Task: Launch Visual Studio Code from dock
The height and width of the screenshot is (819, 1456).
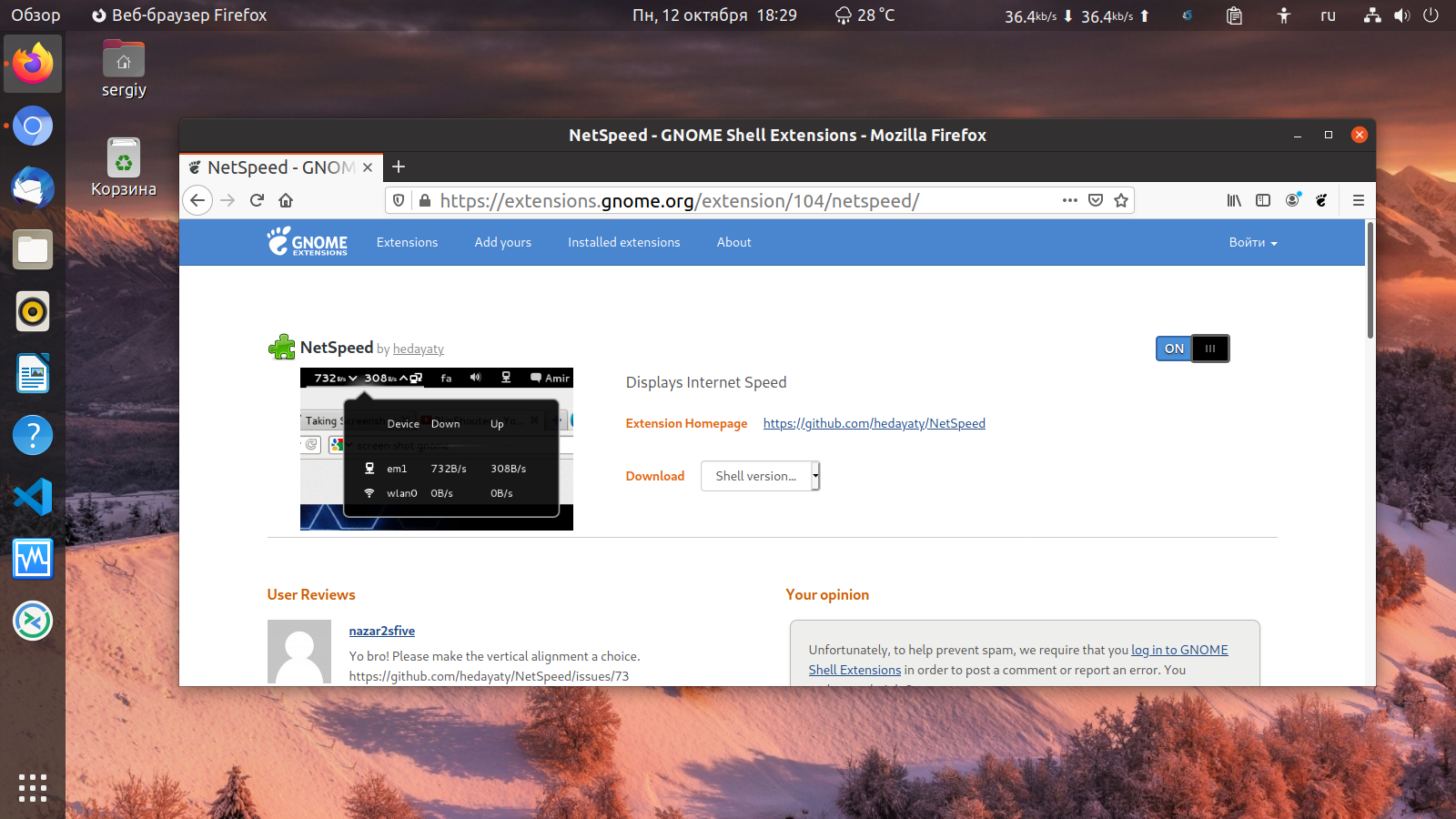Action: (x=33, y=497)
